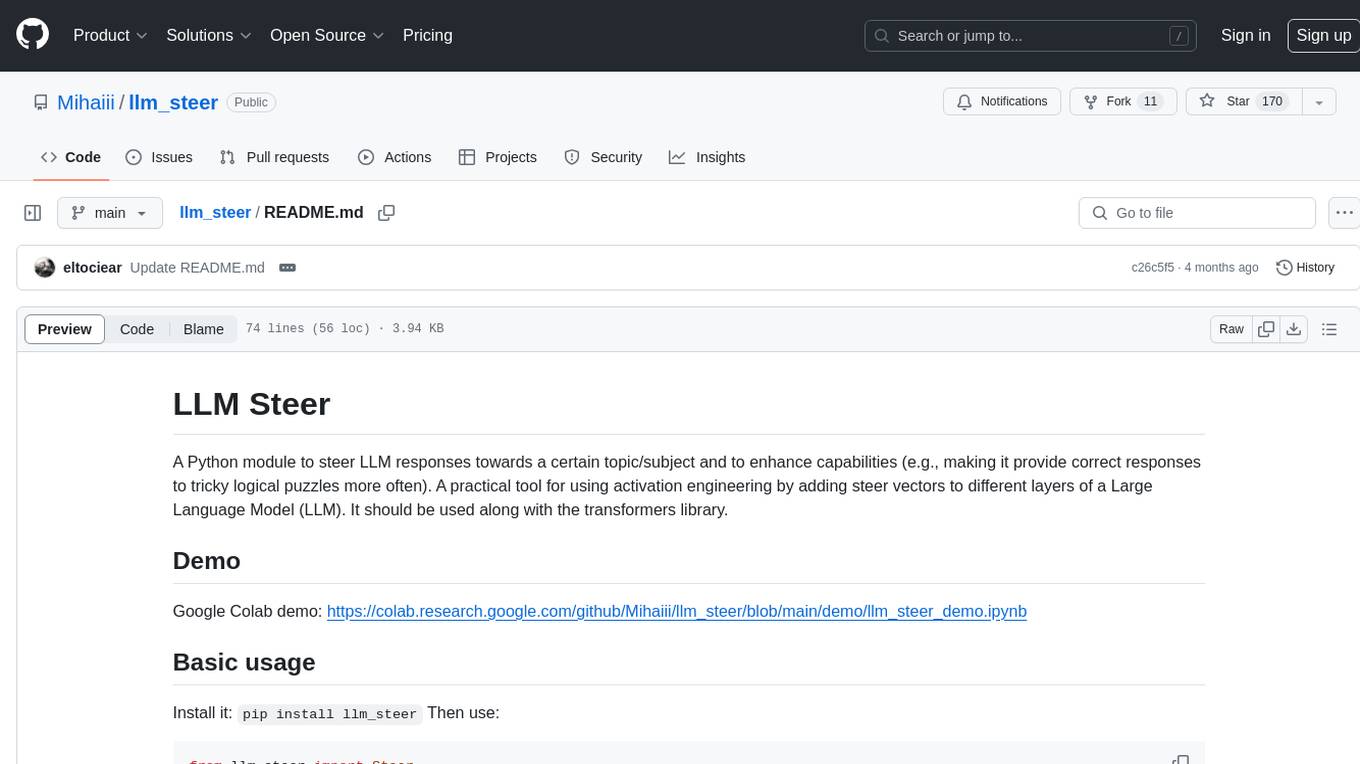Click the Sign up button

[1323, 35]
